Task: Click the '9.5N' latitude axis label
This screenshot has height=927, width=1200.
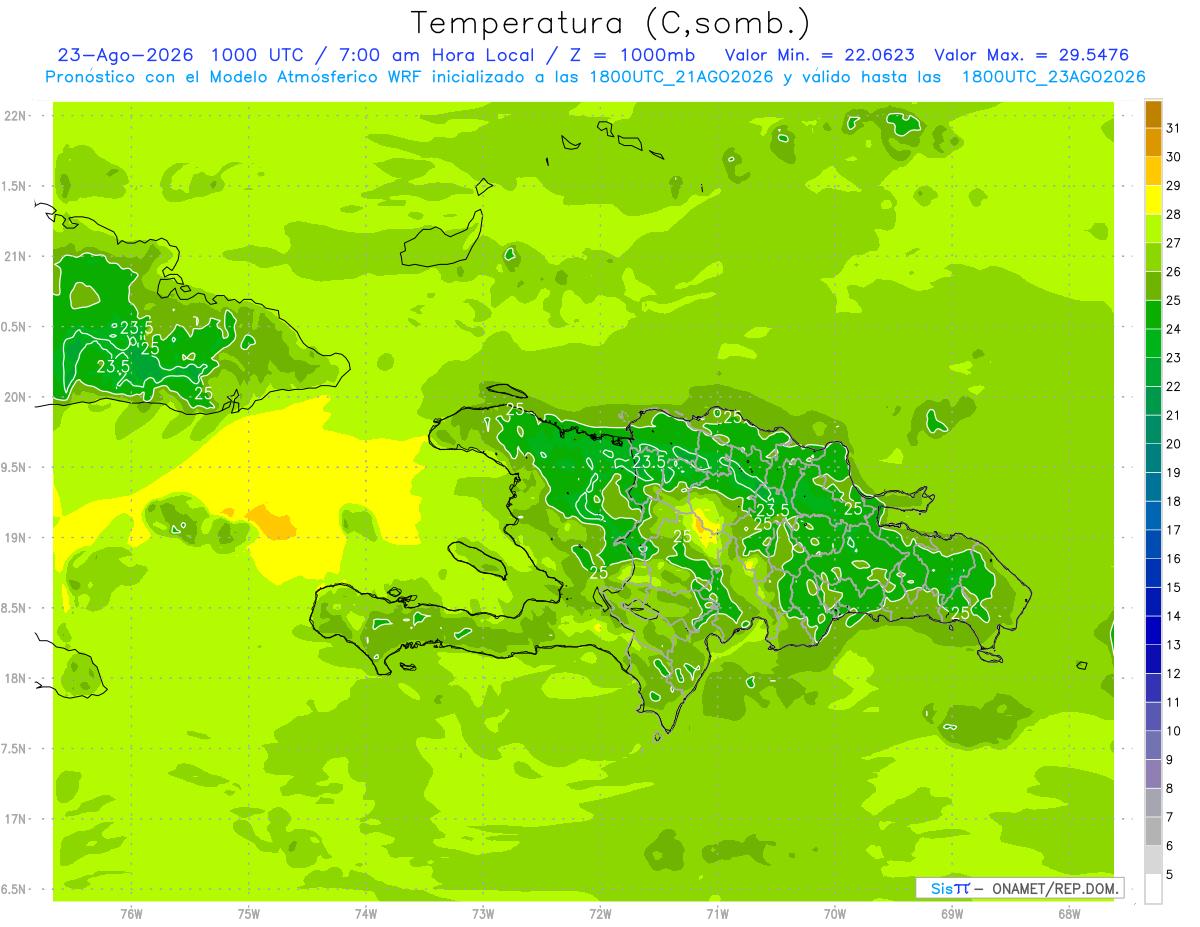Action: 14,468
